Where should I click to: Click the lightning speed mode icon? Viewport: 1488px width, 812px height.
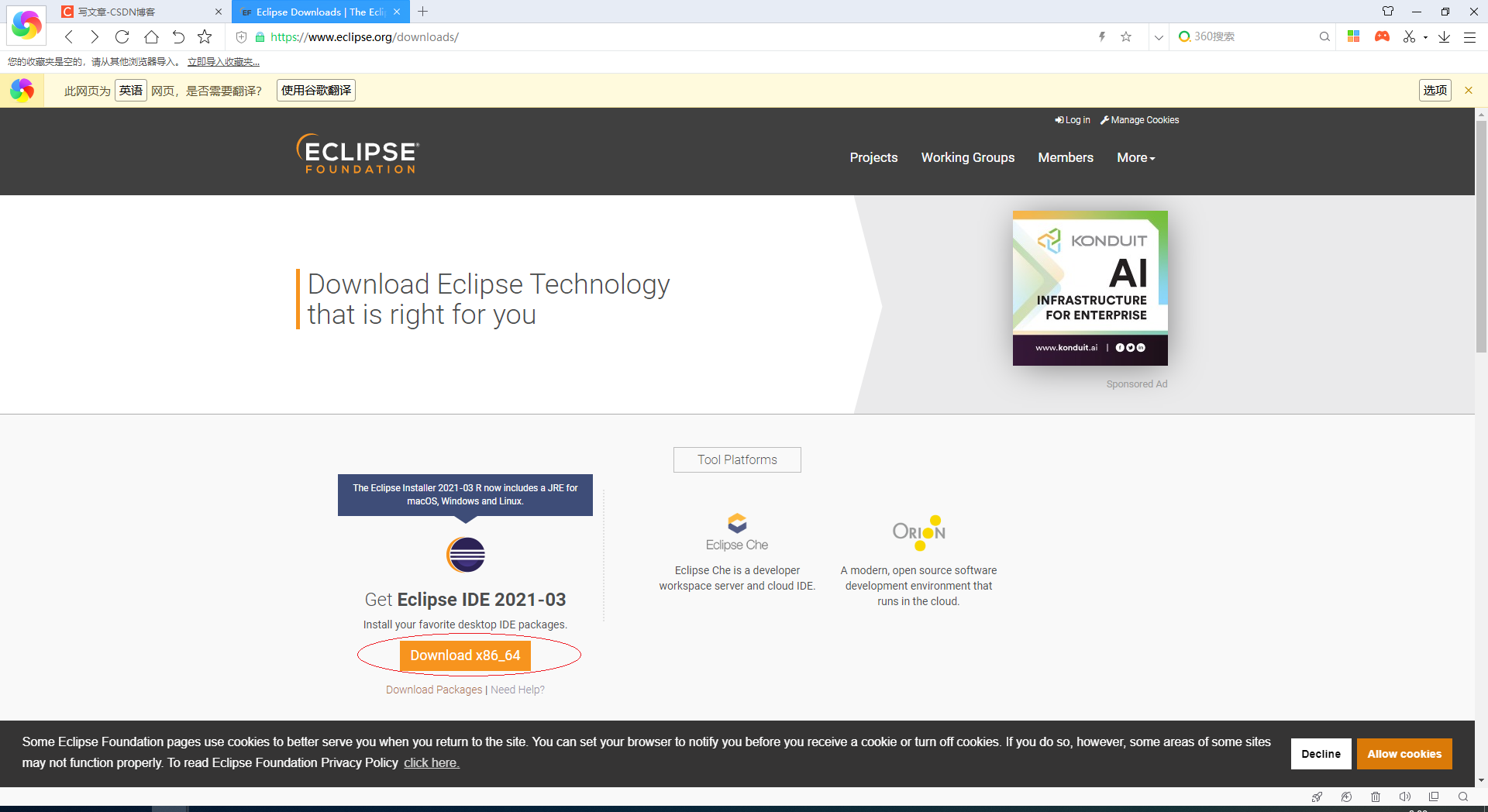click(1102, 36)
